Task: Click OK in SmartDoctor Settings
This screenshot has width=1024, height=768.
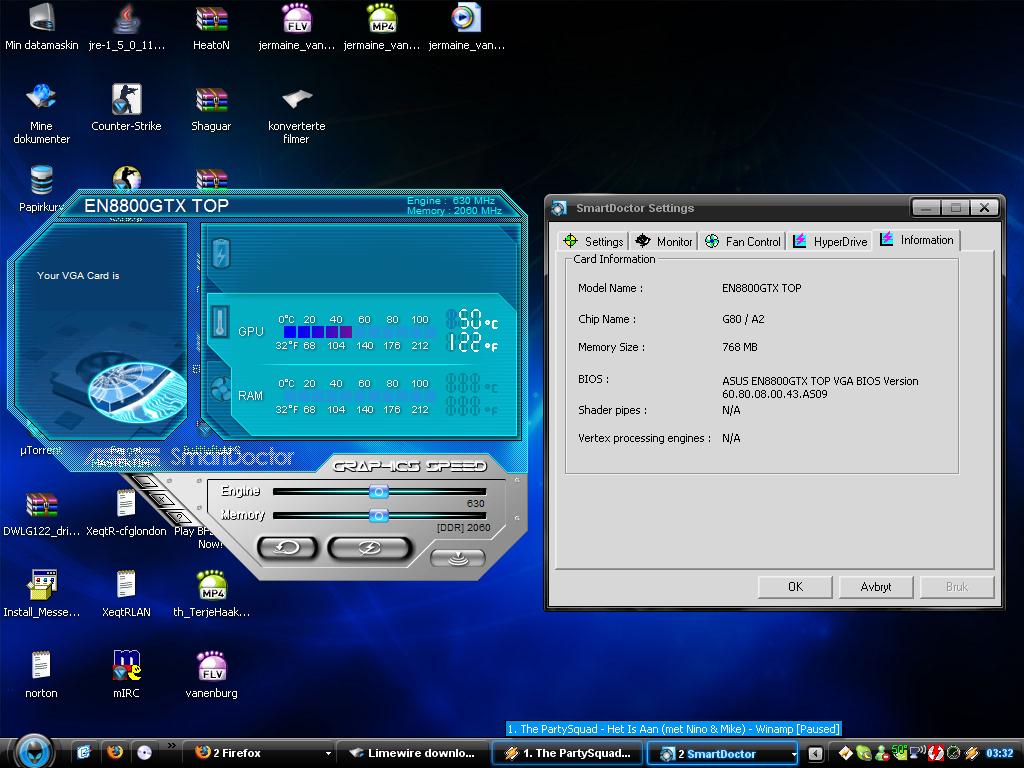Action: (x=795, y=586)
